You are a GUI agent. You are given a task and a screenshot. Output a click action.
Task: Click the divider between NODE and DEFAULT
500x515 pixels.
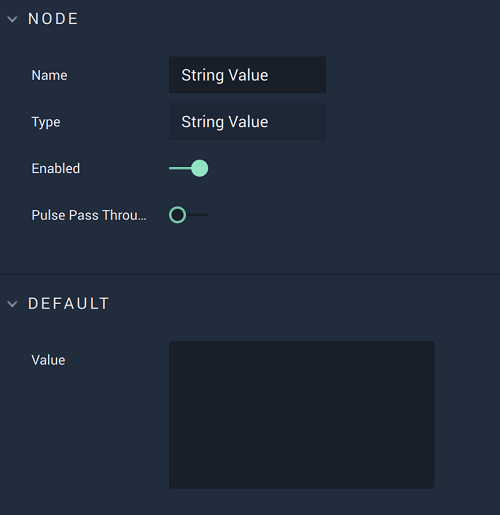[x=250, y=274]
